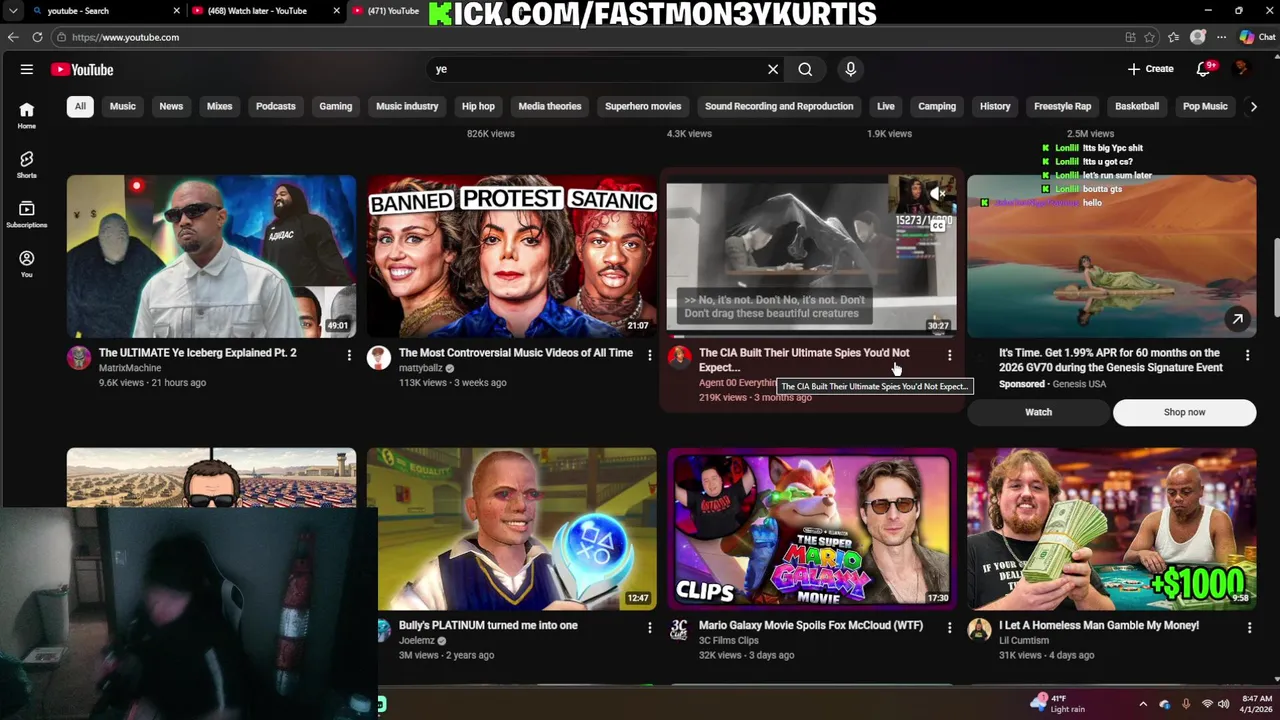Open the MatrixMachine channel link
This screenshot has width=1280, height=720.
pos(130,368)
